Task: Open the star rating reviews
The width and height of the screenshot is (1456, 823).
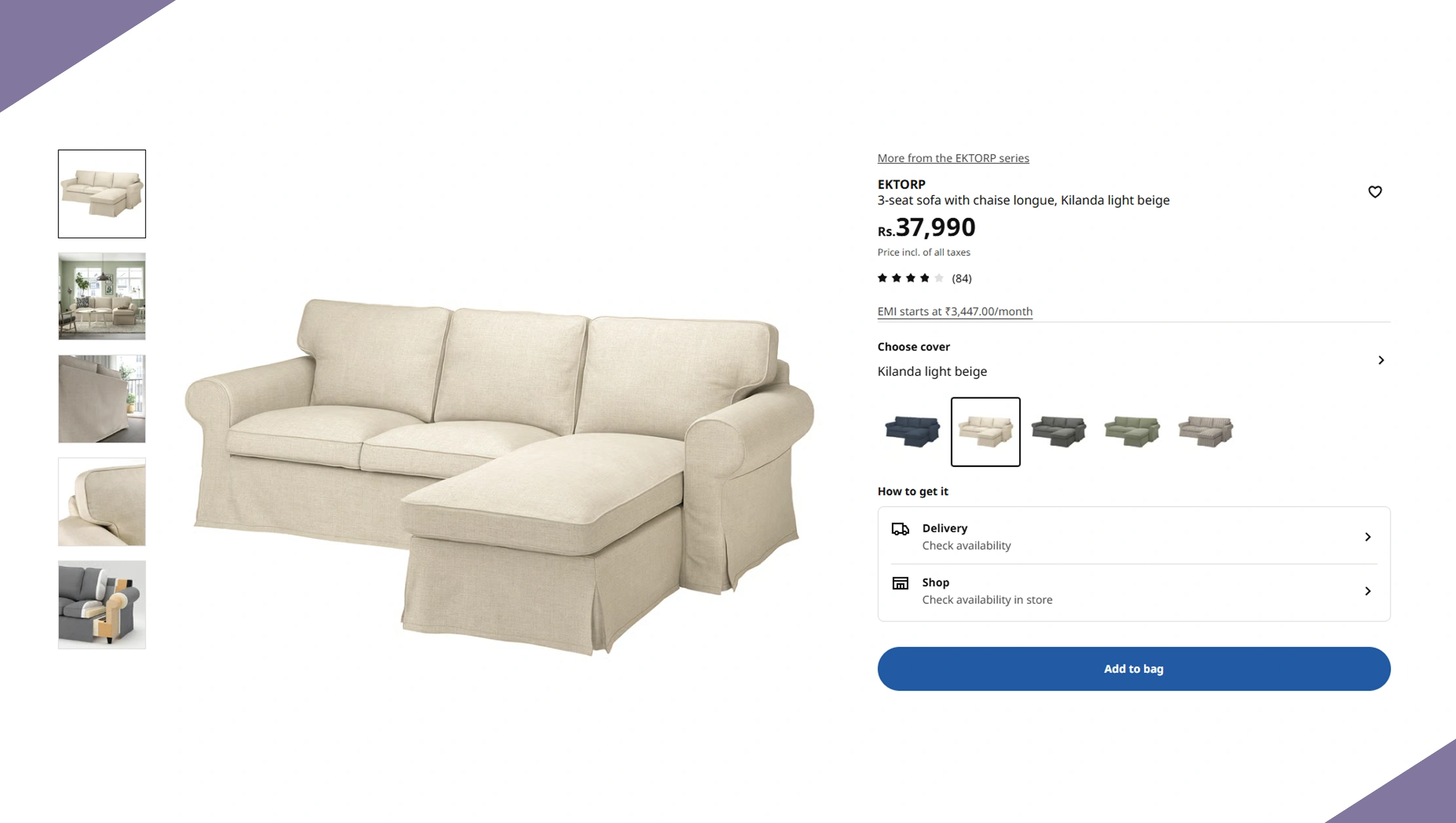Action: (x=924, y=278)
